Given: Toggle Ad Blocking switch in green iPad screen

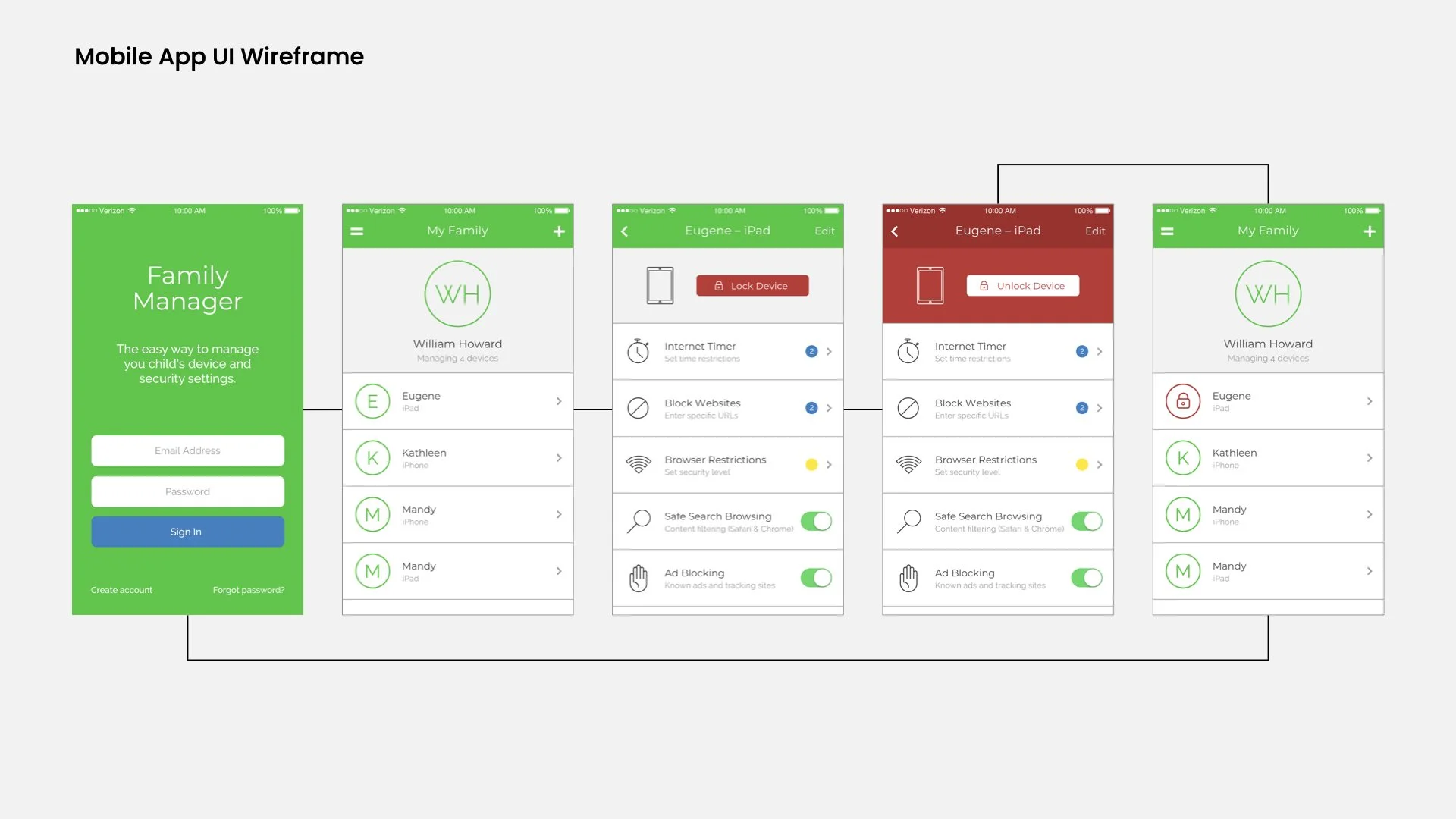Looking at the screenshot, I should tap(816, 578).
